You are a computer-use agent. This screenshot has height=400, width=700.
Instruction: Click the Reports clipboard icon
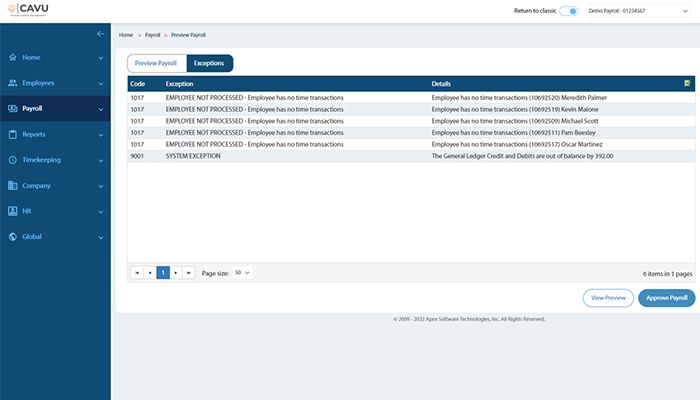tap(12, 134)
